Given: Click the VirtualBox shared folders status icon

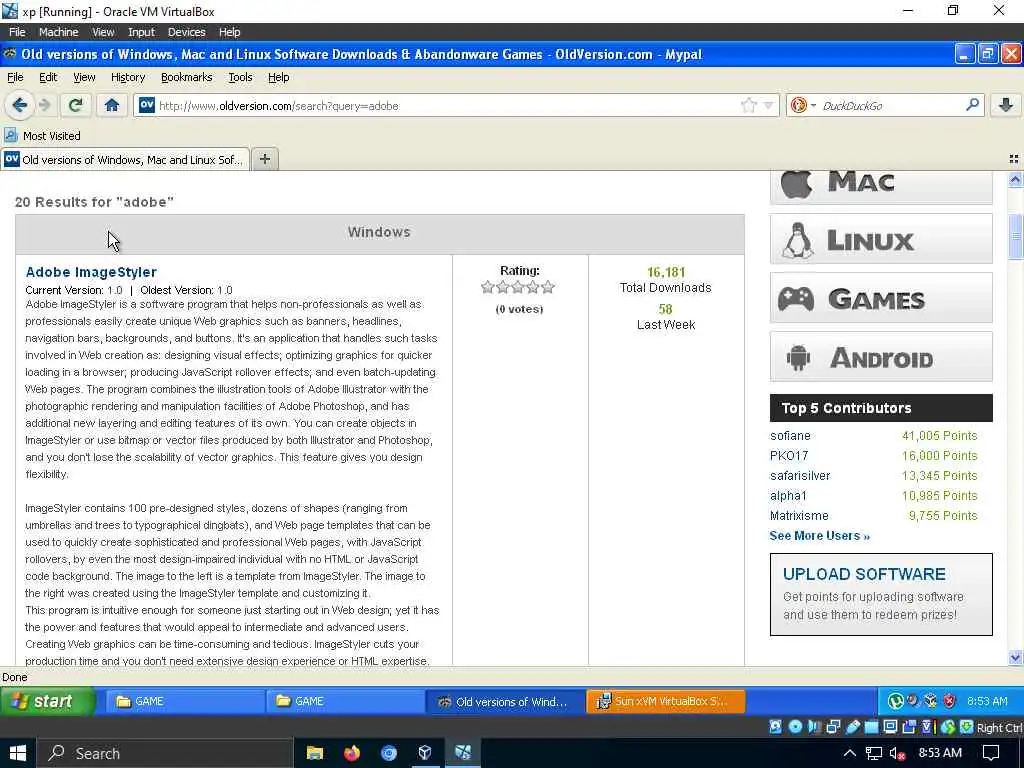Looking at the screenshot, I should pos(872,726).
